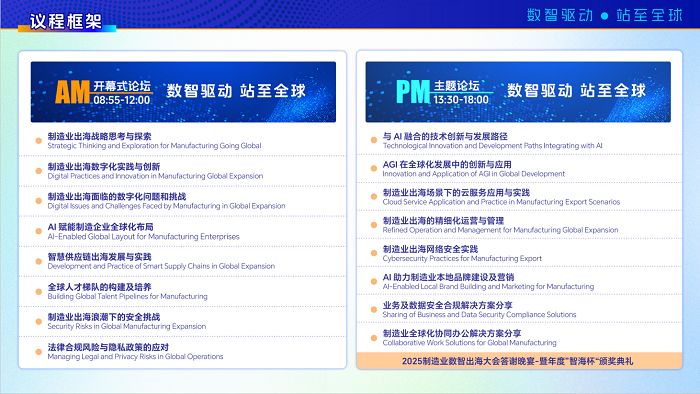Click 'Cybersecurity Practices for Manufacturing Export' subtitle
Viewport: 700px width, 394px height.
(x=462, y=258)
